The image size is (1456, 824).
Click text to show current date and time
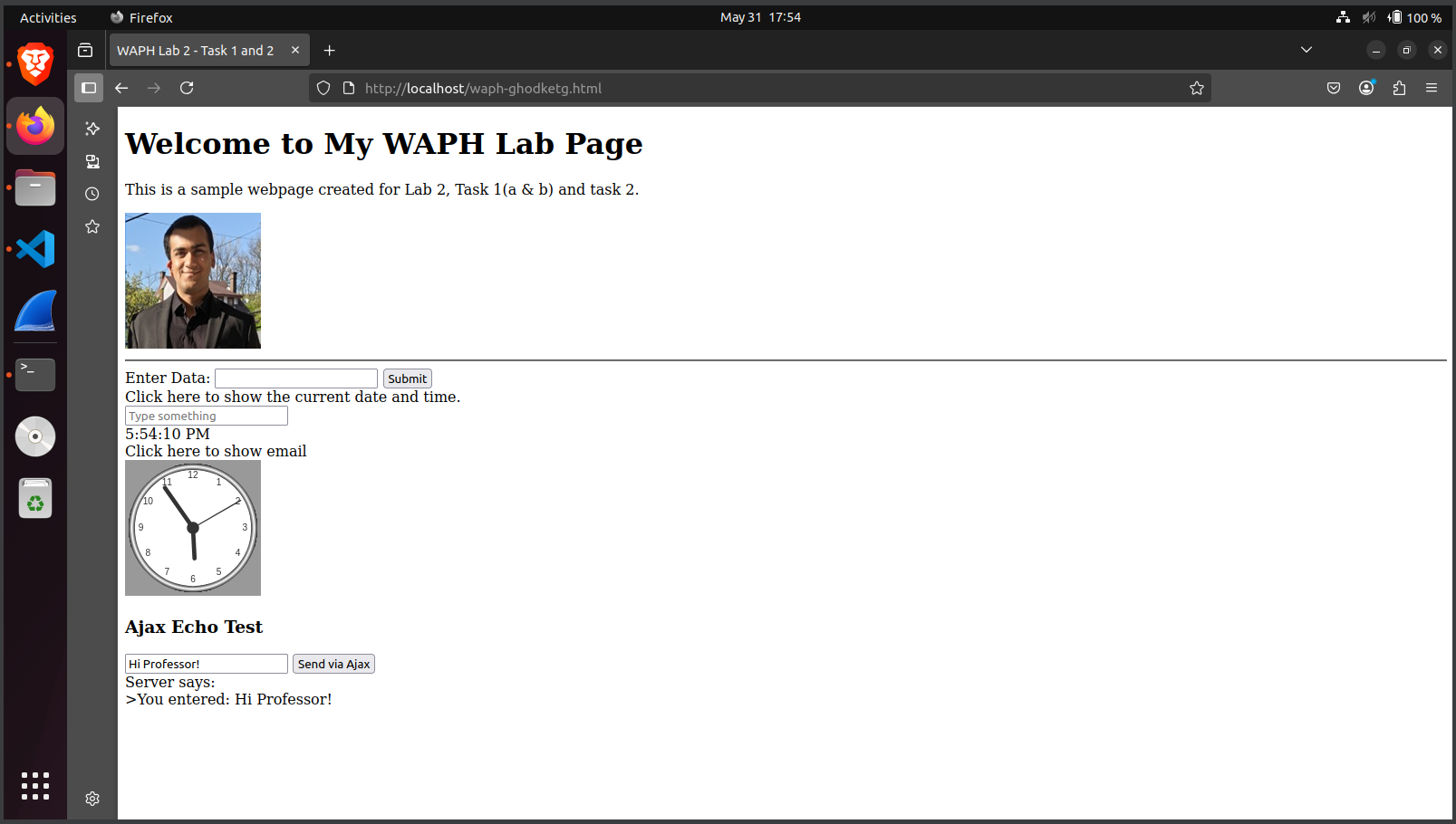(x=293, y=397)
